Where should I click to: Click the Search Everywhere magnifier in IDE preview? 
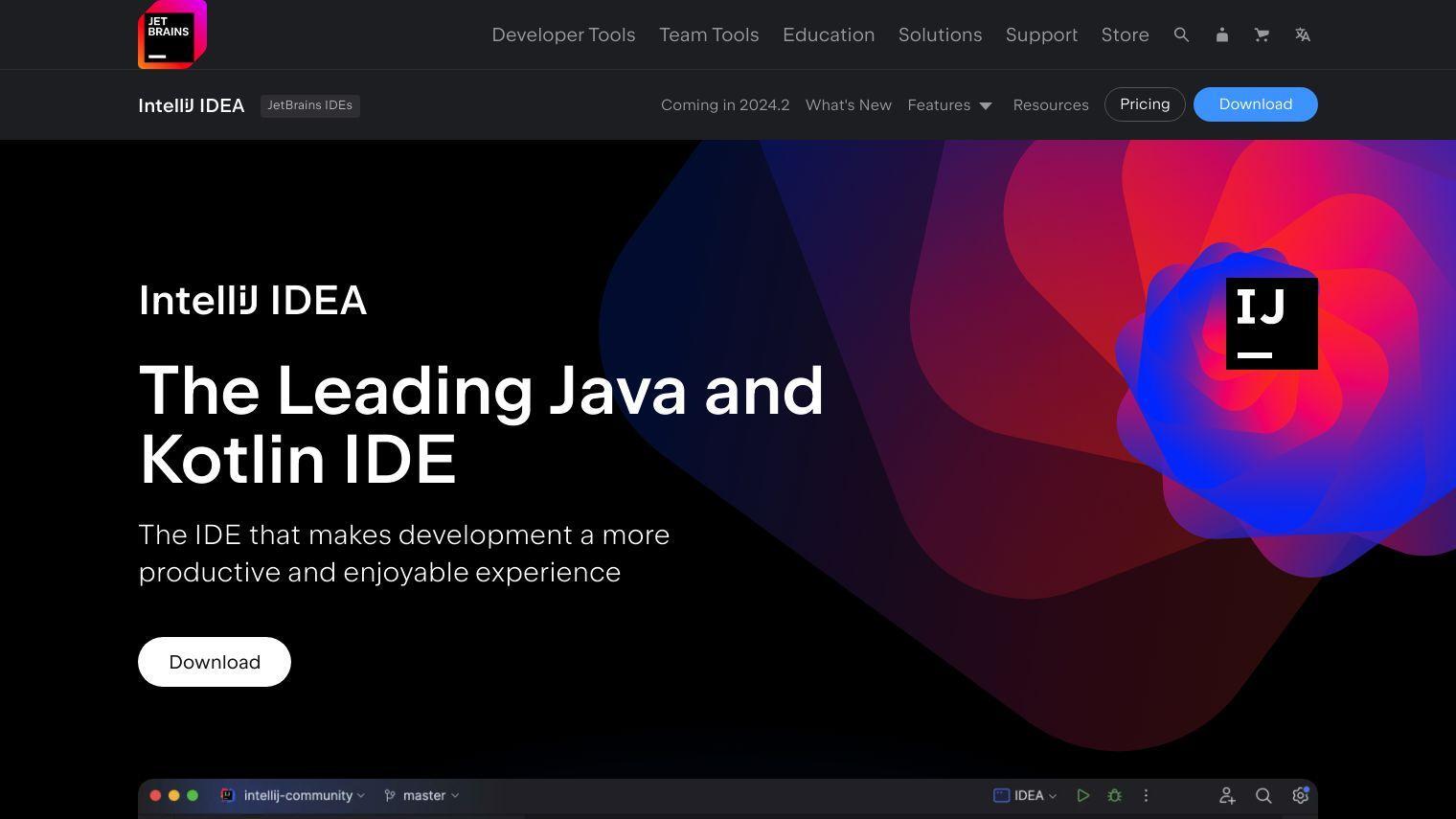pyautogui.click(x=1263, y=795)
